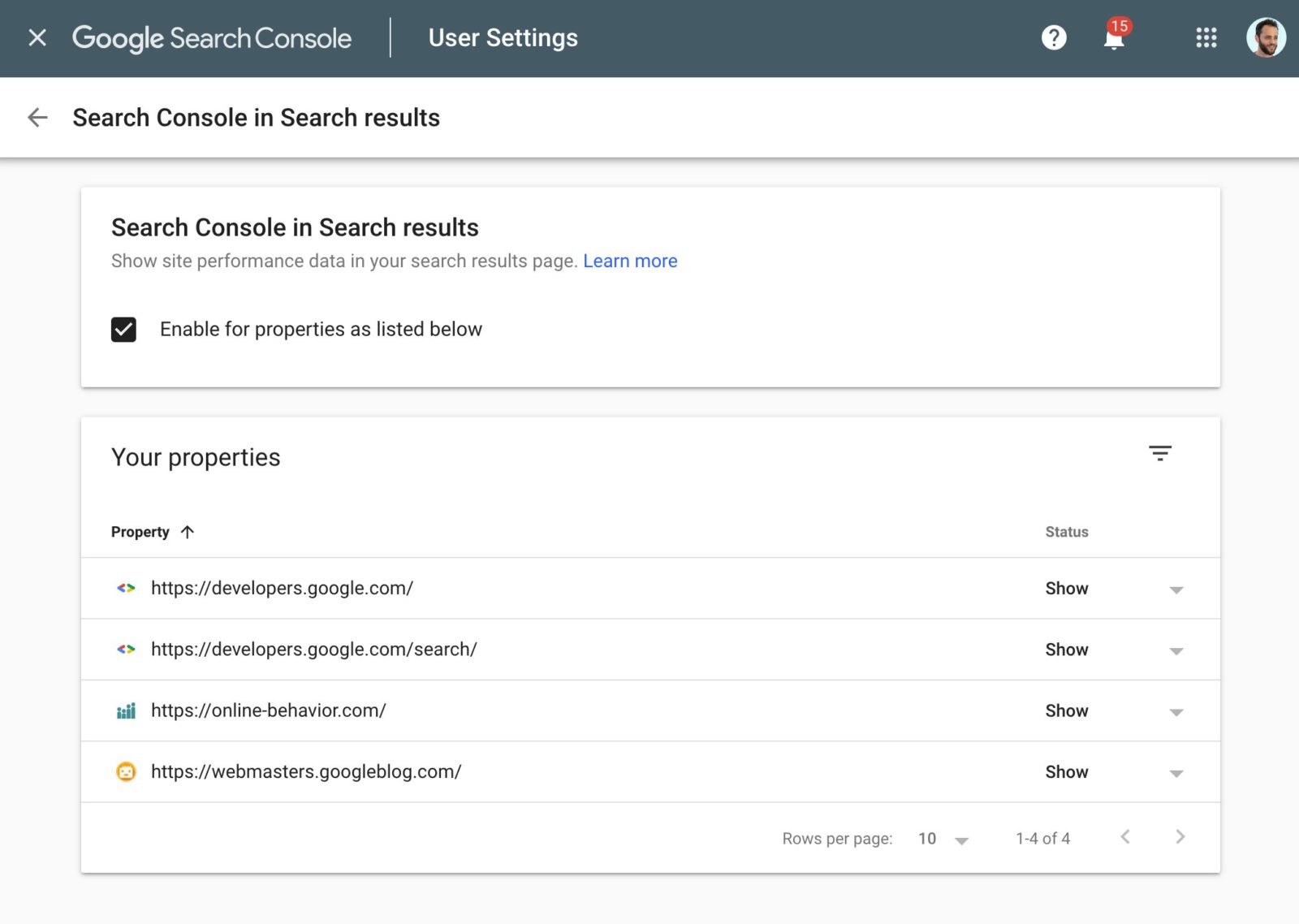Viewport: 1299px width, 924px height.
Task: Click the robot icon beside webmasters.googleblog.com
Action: pos(126,772)
